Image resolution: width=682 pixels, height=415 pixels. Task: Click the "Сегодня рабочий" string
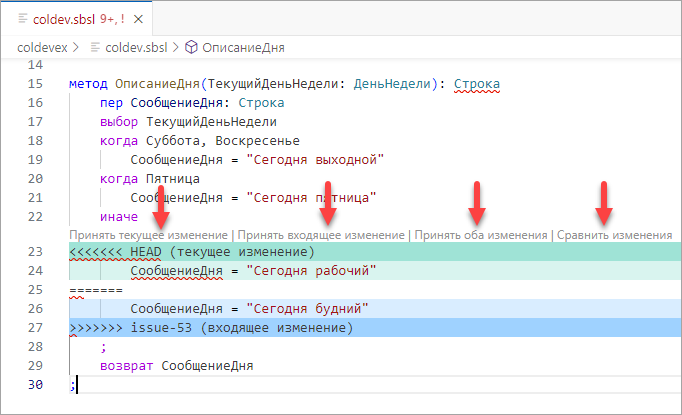[x=311, y=271]
